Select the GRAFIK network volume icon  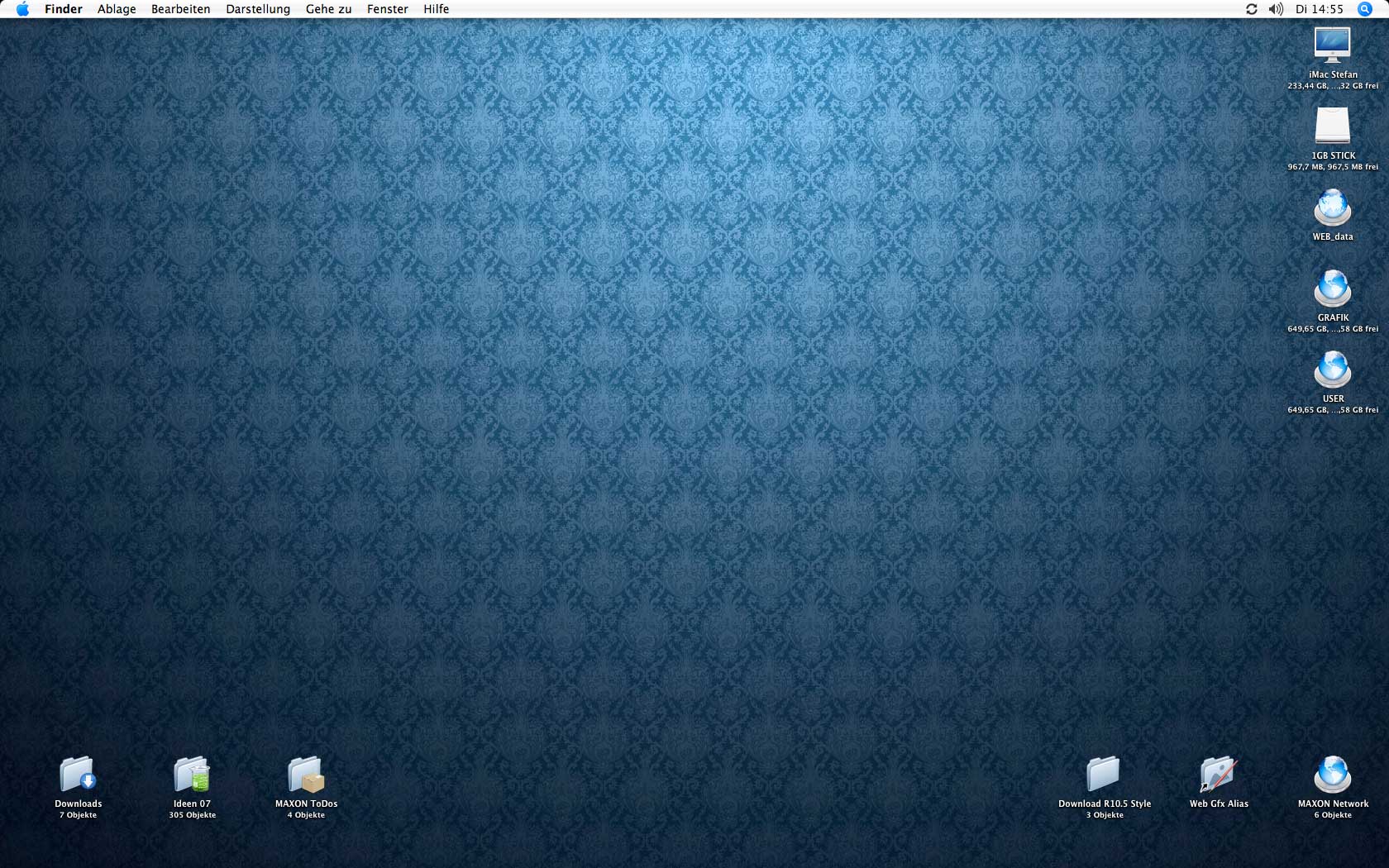[1333, 289]
